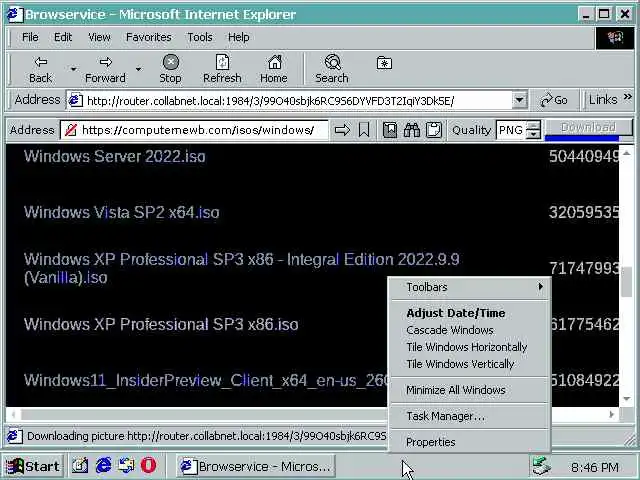640x480 pixels.
Task: Click the Forward arrow icon
Action: (x=106, y=62)
